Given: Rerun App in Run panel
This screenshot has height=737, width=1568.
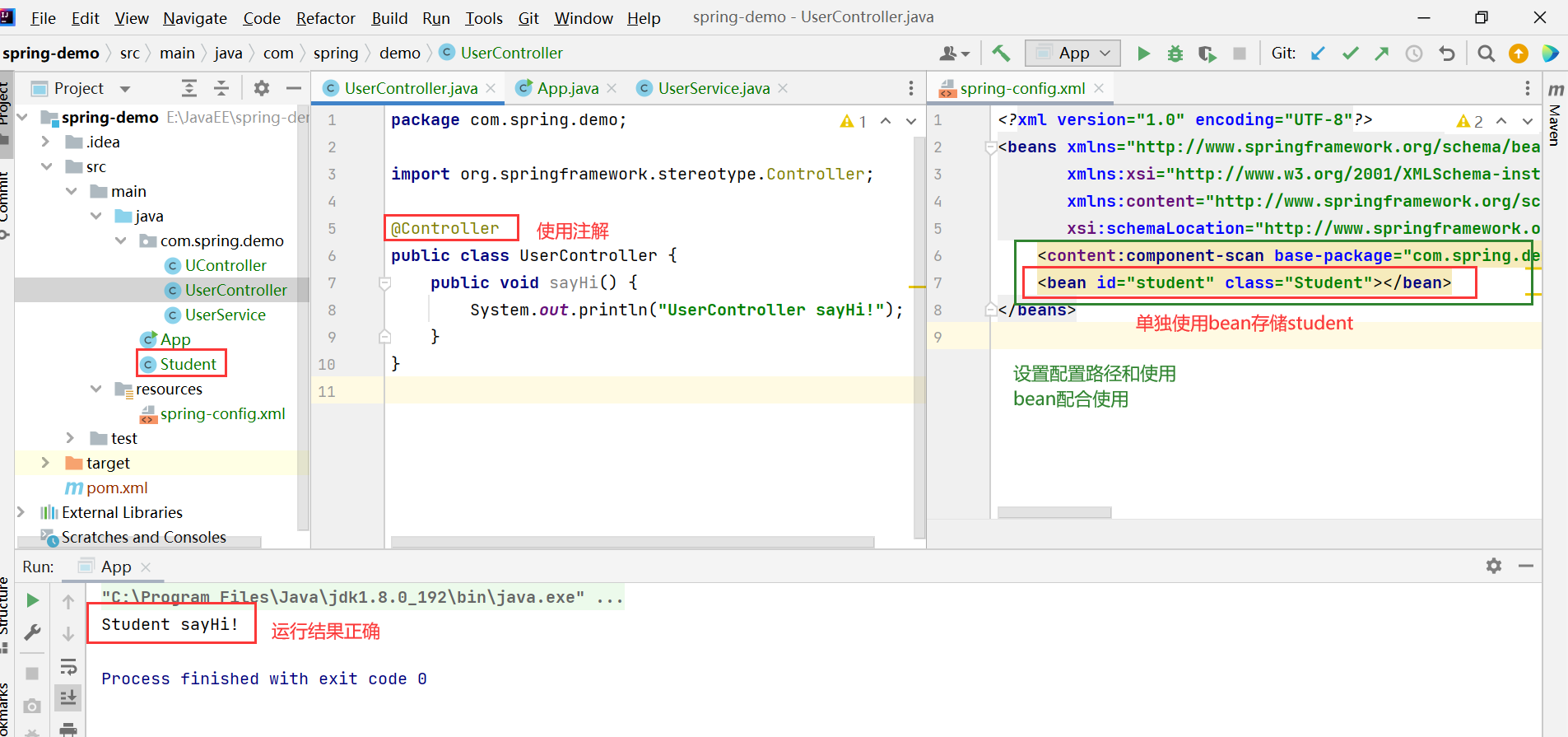Looking at the screenshot, I should [32, 600].
